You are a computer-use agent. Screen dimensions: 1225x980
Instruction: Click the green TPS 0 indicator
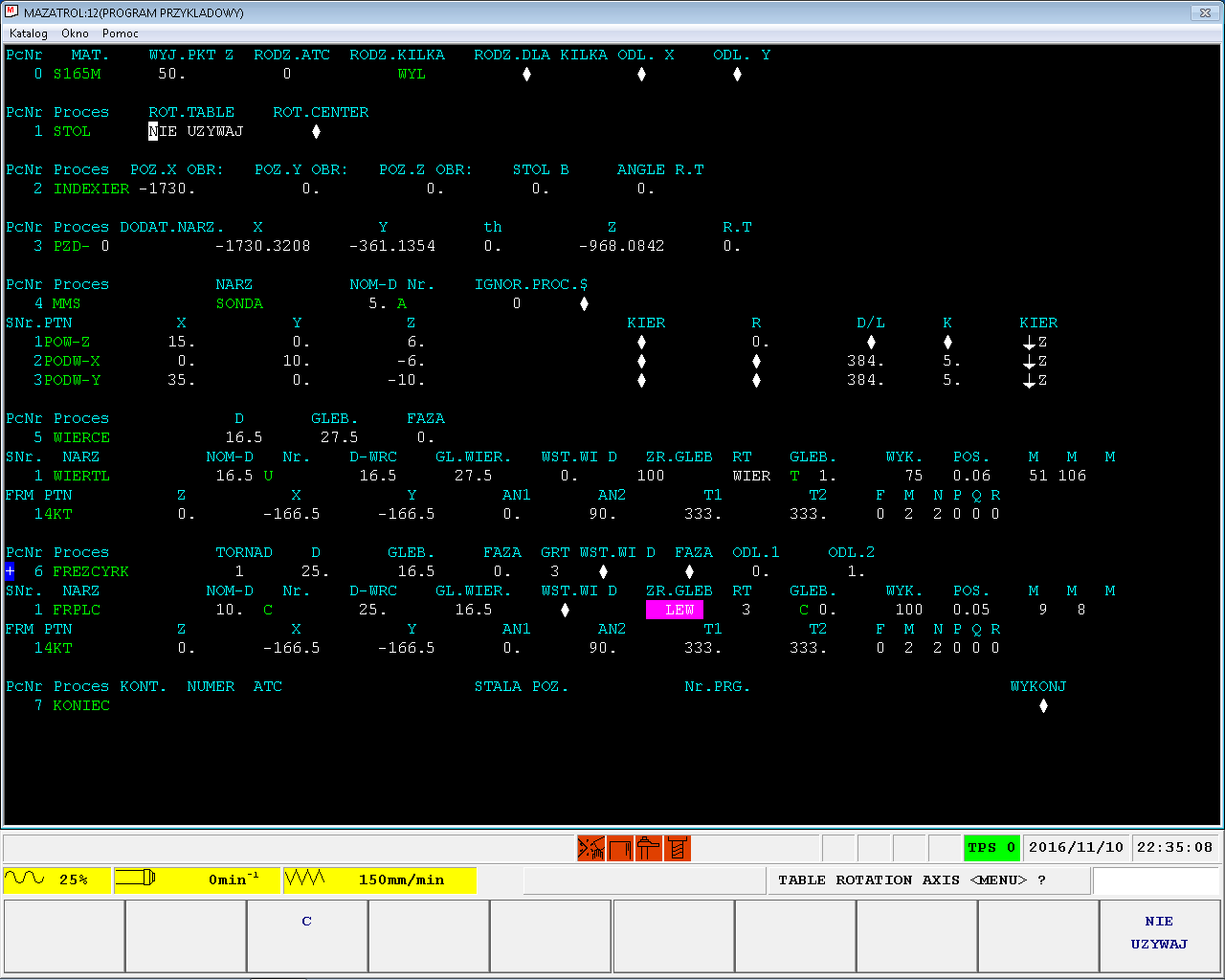(x=991, y=848)
